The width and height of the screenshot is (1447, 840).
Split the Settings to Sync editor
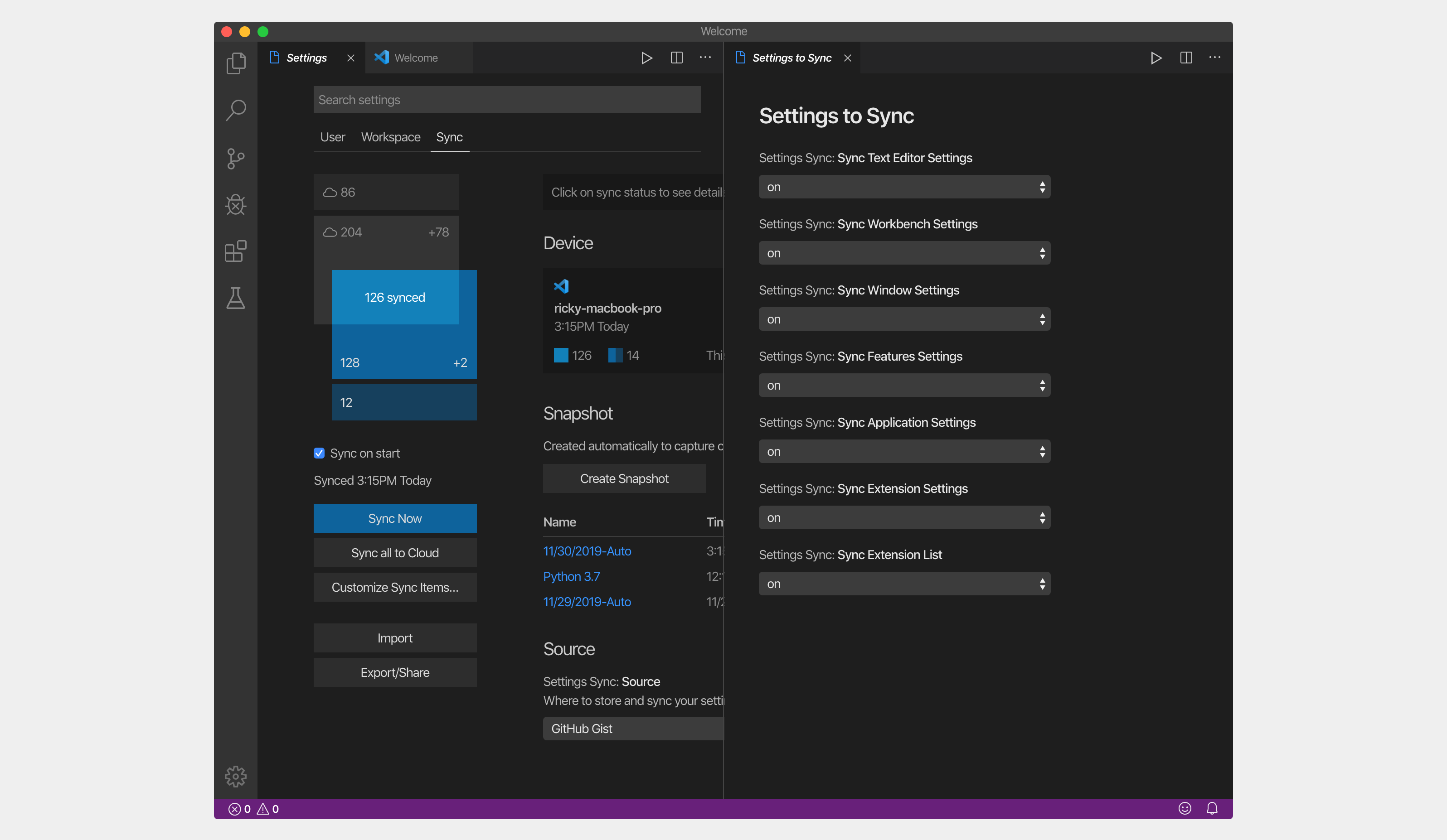[1186, 58]
